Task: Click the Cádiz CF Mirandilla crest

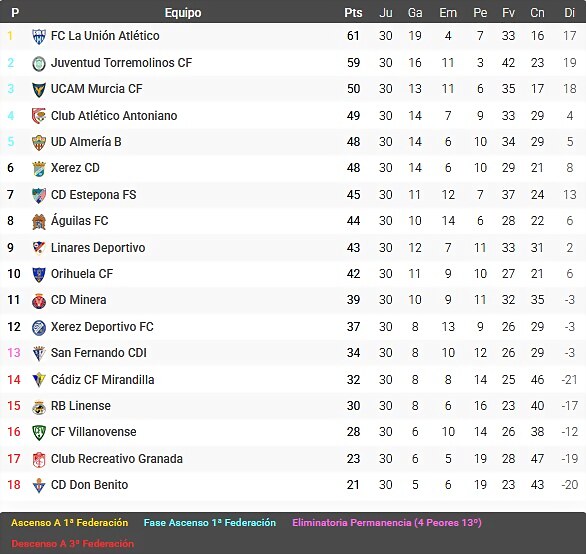Action: tap(39, 380)
